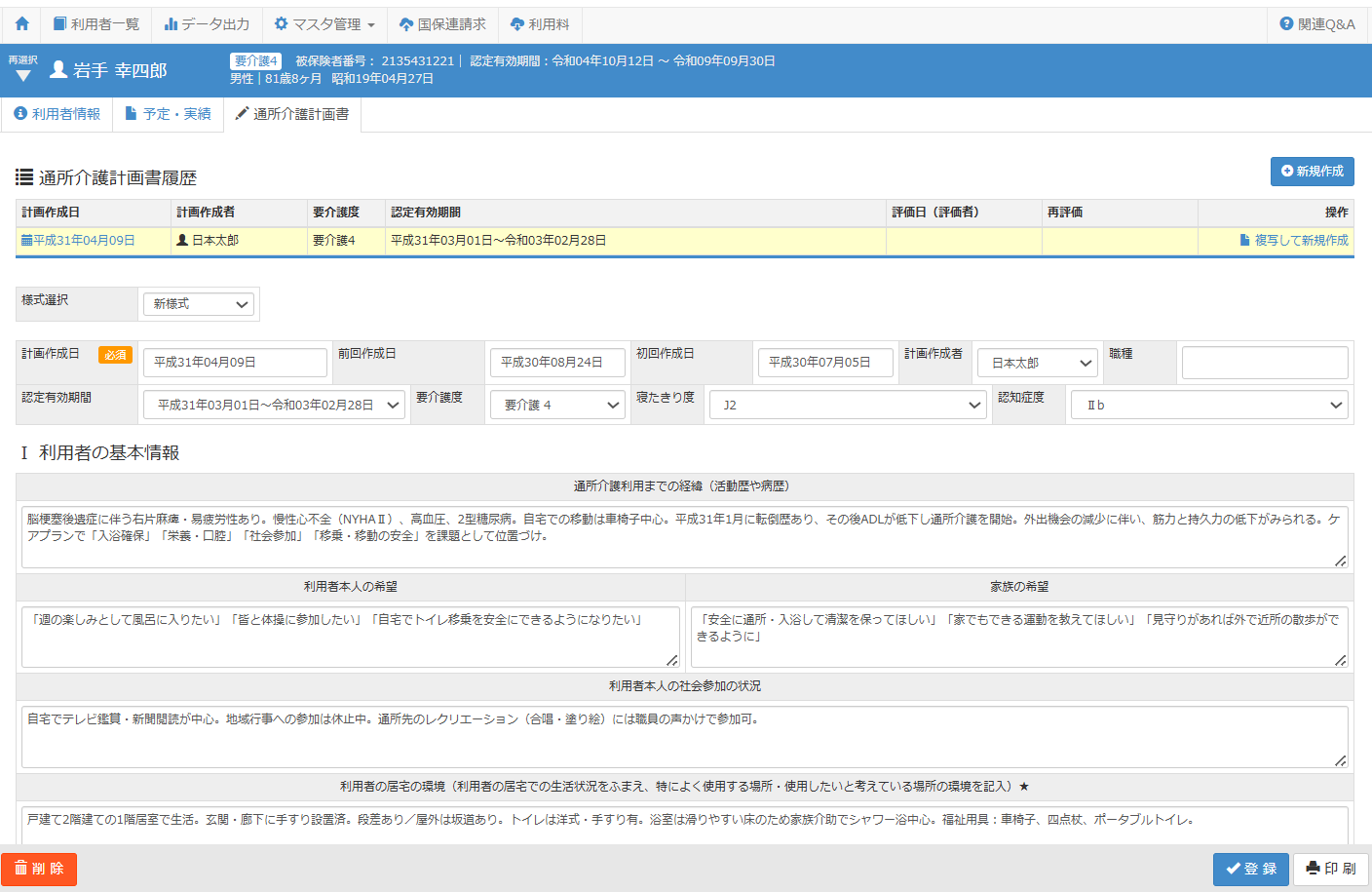Click the empty 職種 input field
Image resolution: width=1372 pixels, height=892 pixels.
[x=1264, y=363]
